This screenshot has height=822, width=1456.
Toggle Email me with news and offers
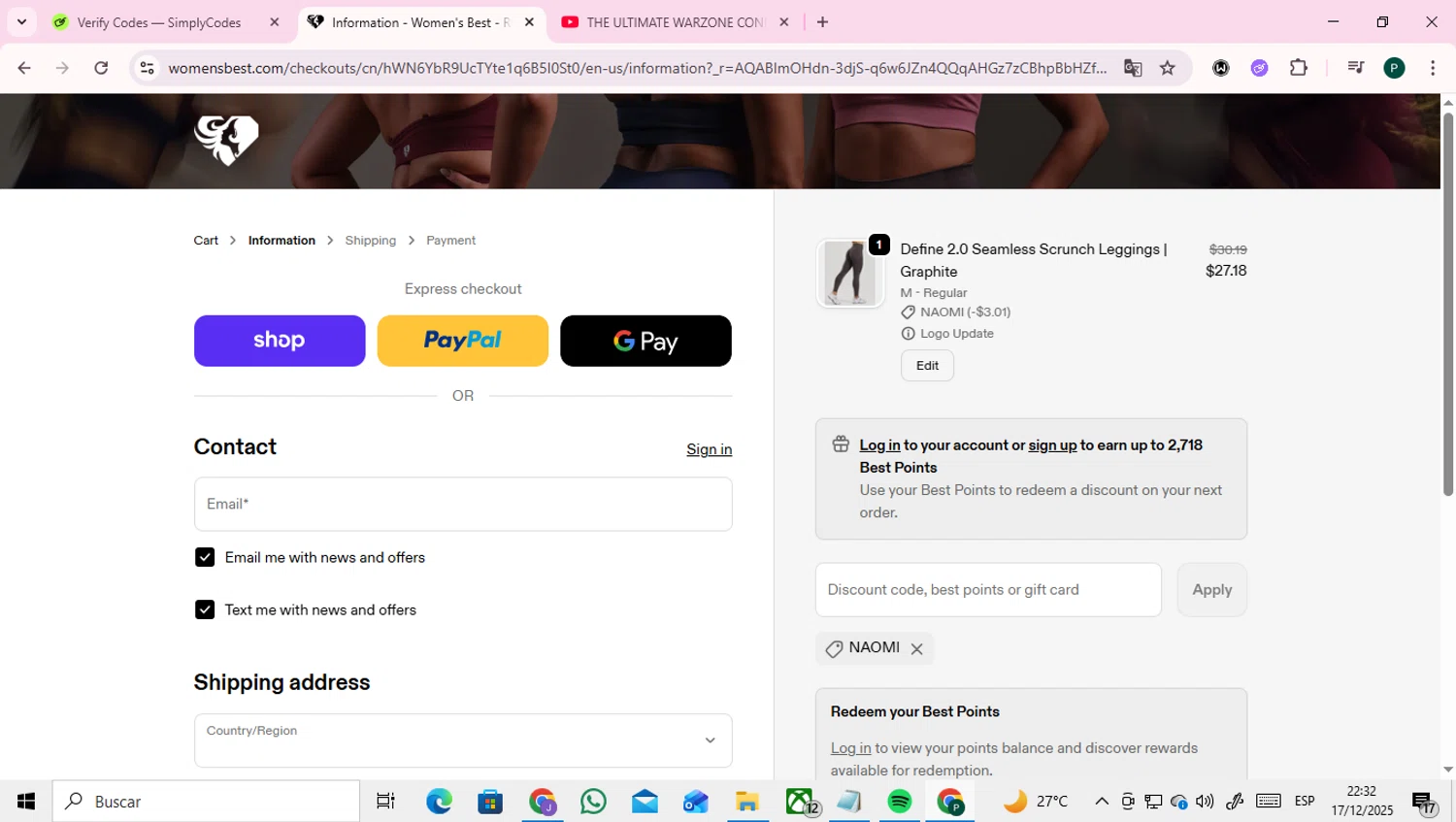pyautogui.click(x=205, y=557)
